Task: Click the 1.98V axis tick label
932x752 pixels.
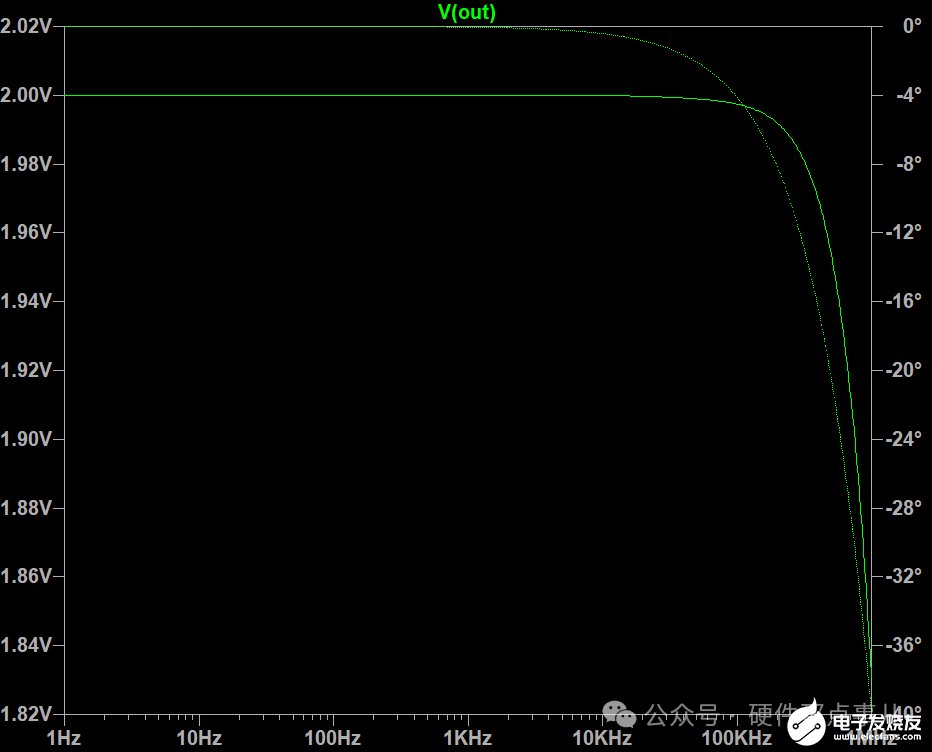Action: tap(26, 164)
